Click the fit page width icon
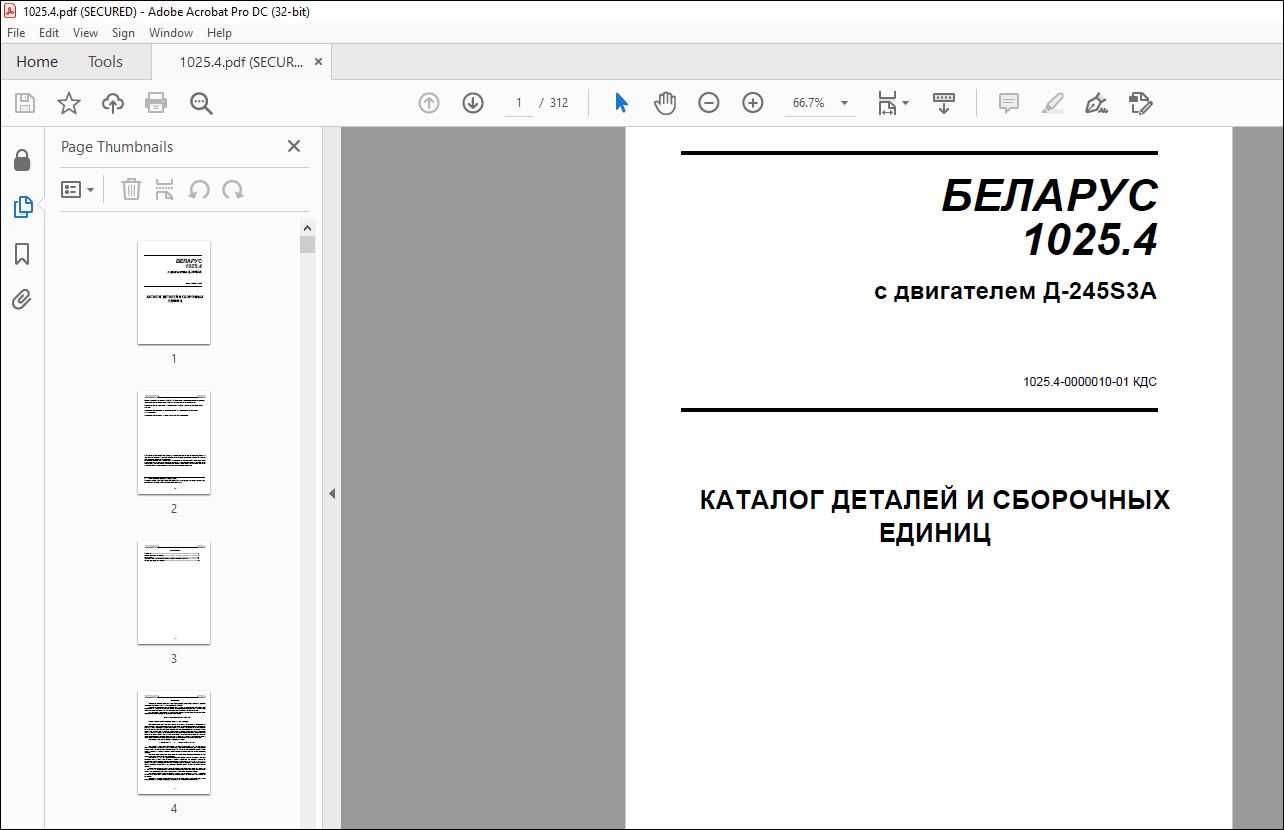Viewport: 1284px width, 830px height. [887, 103]
